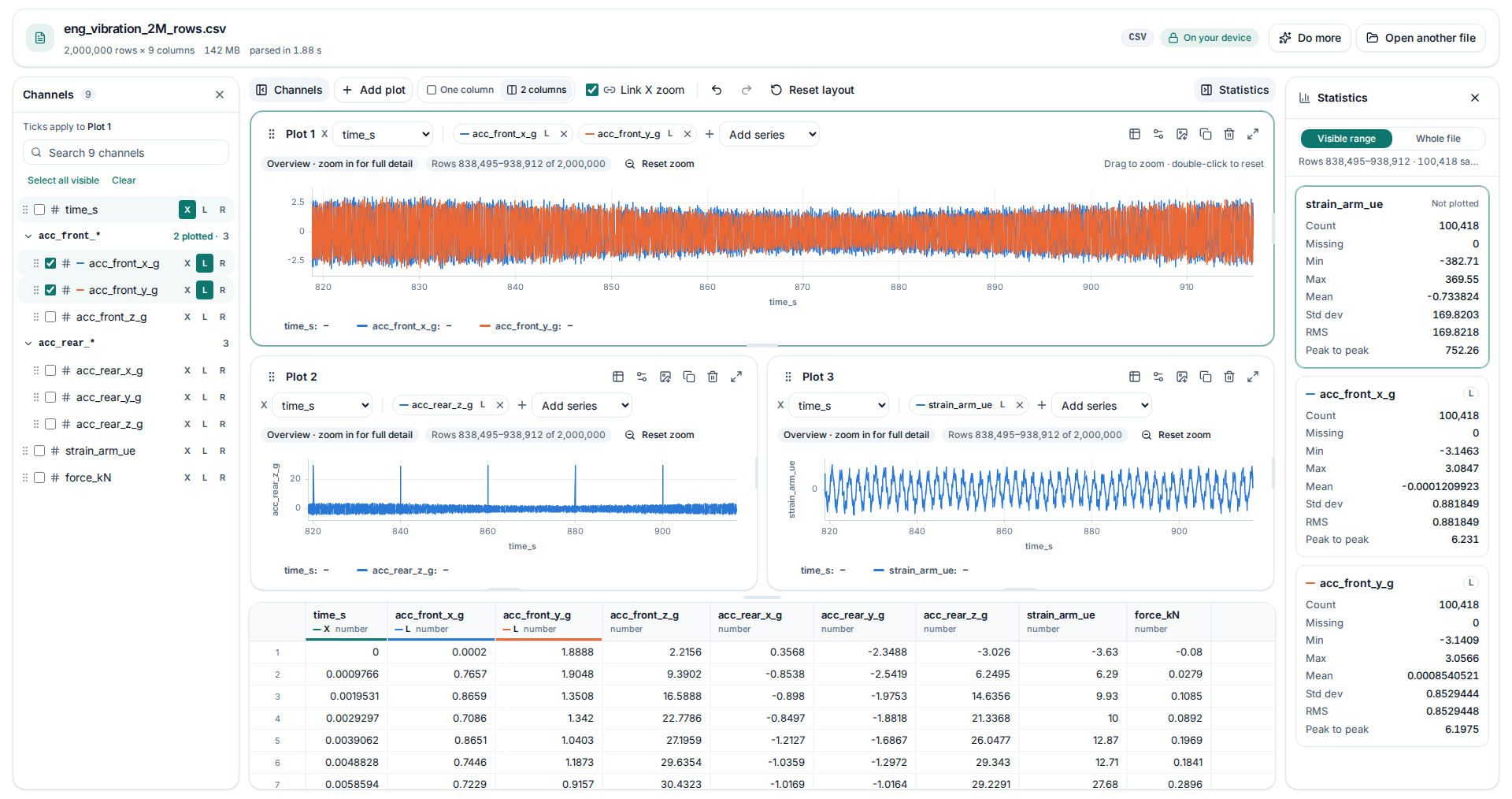This screenshot has height=799, width=1512.
Task: Close the Channels side panel
Action: [x=220, y=95]
